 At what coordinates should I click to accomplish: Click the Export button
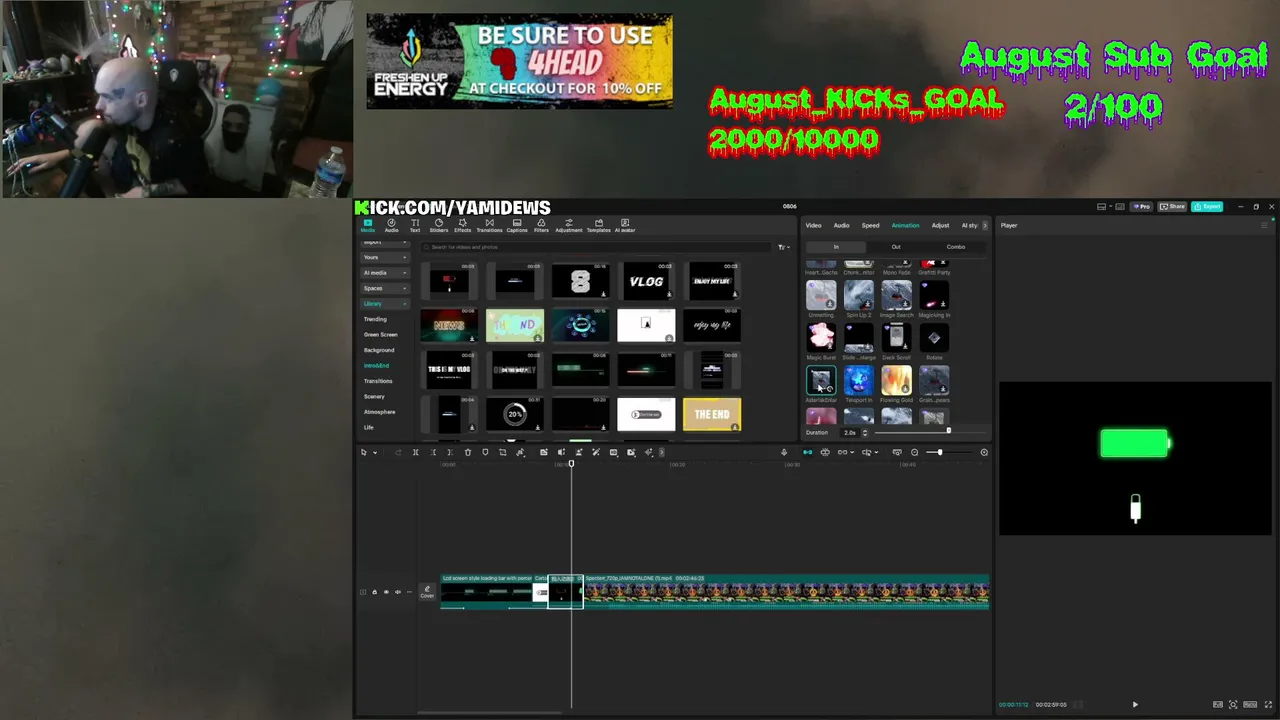[x=1208, y=207]
